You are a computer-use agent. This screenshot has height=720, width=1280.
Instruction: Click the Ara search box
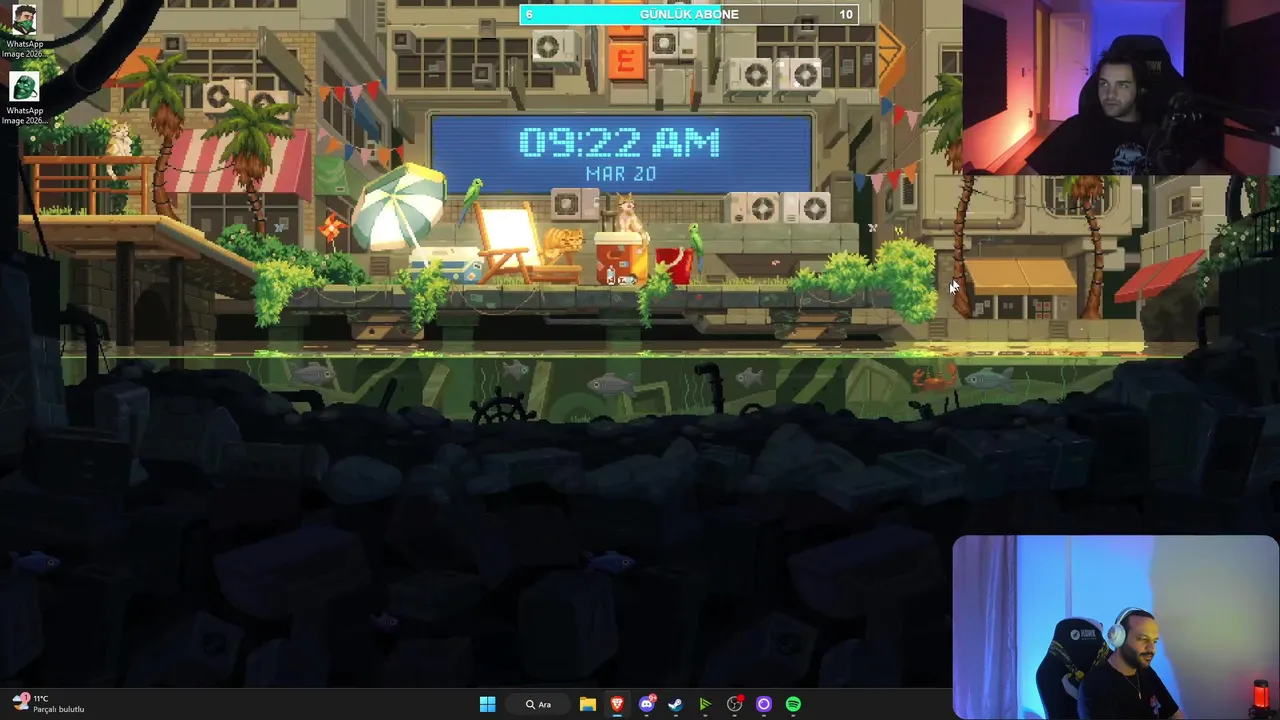tap(539, 704)
